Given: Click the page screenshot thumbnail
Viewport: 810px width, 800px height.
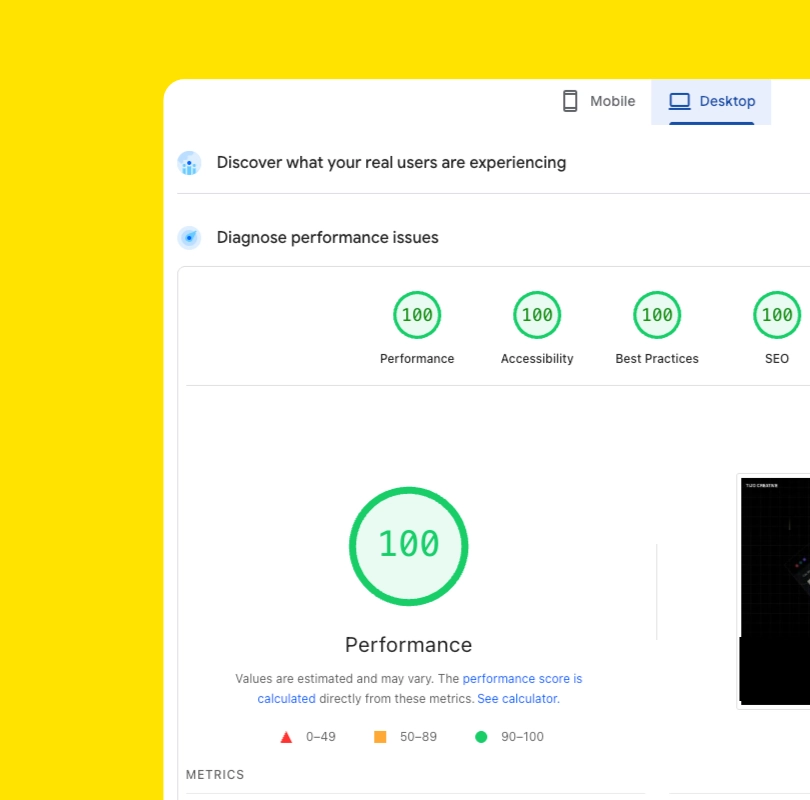Looking at the screenshot, I should [x=774, y=591].
